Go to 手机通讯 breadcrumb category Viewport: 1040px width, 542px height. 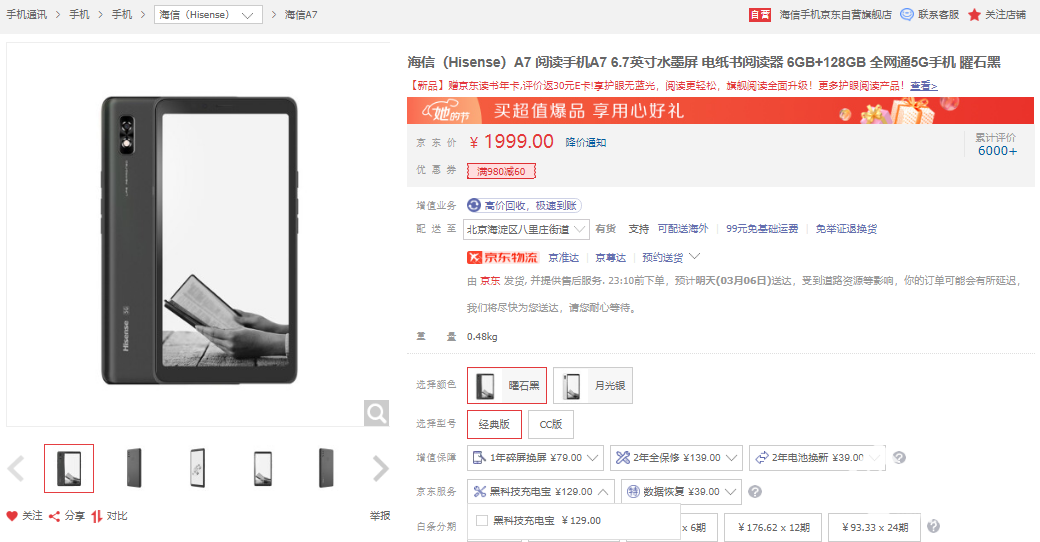27,15
